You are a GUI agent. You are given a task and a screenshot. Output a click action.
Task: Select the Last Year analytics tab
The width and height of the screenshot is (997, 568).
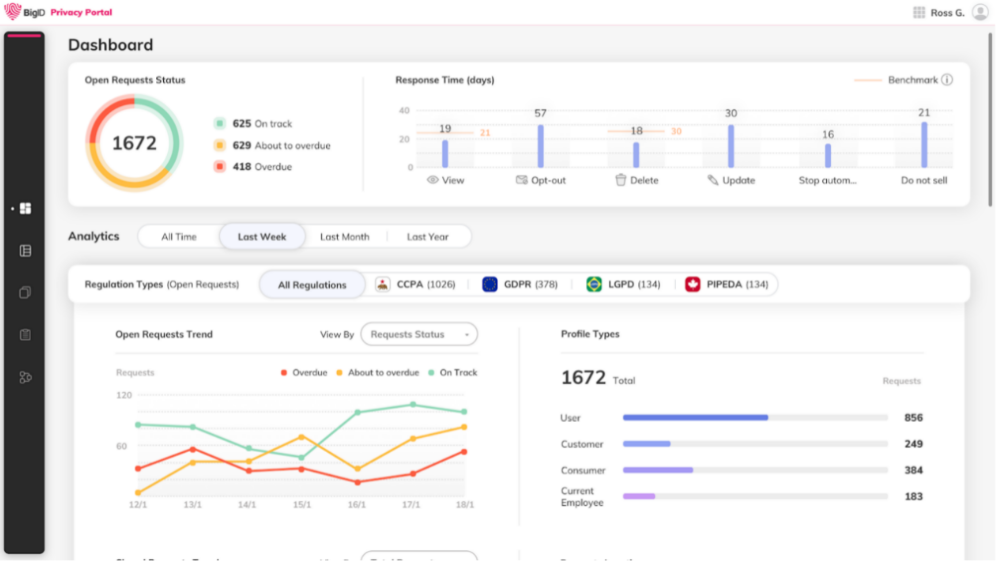click(x=427, y=237)
